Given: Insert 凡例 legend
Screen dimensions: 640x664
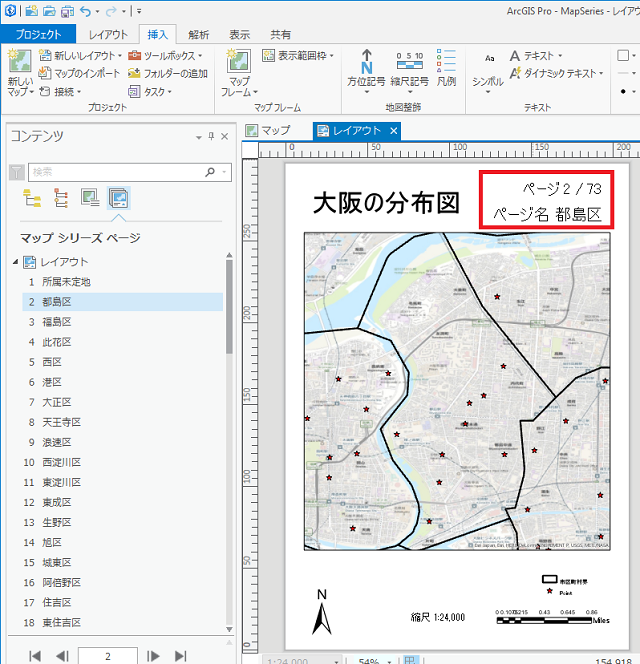Looking at the screenshot, I should (446, 68).
